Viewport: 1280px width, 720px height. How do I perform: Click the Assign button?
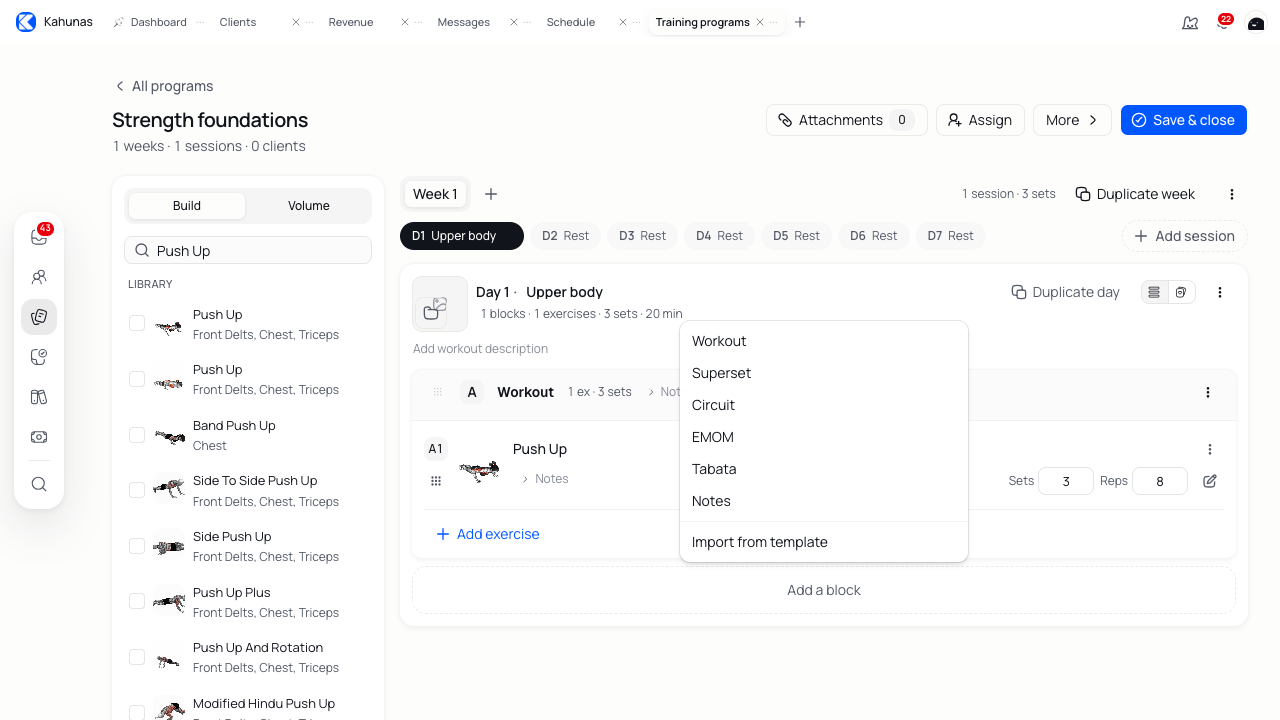[x=980, y=120]
